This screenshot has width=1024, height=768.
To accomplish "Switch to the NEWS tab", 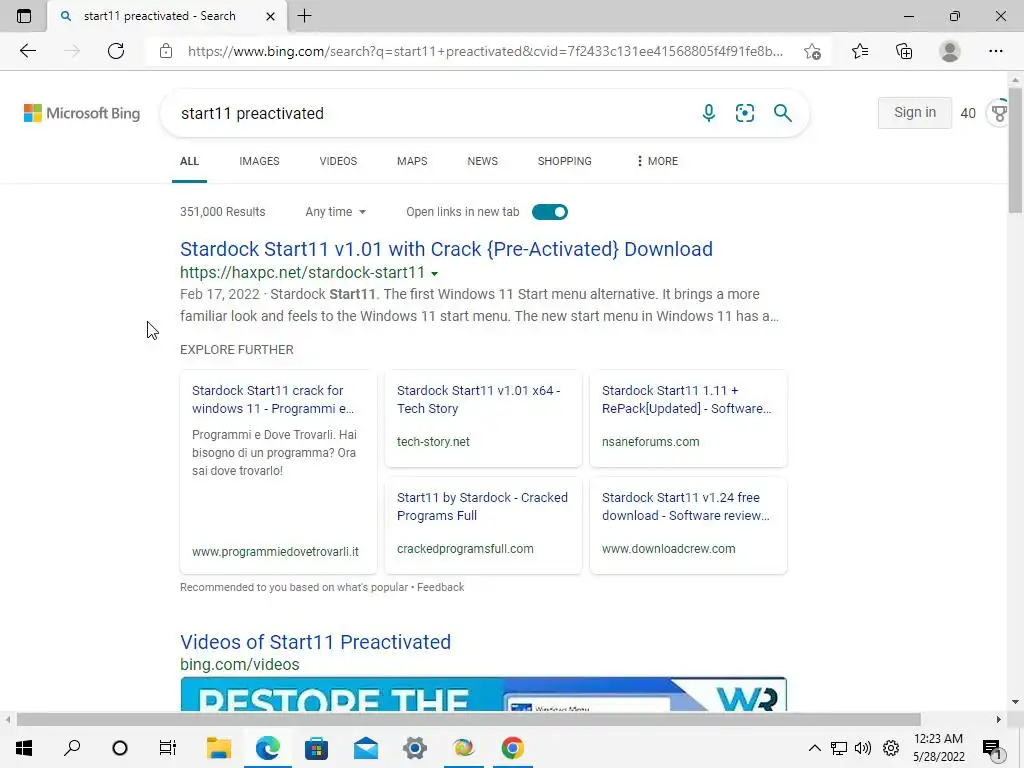I will (x=483, y=161).
